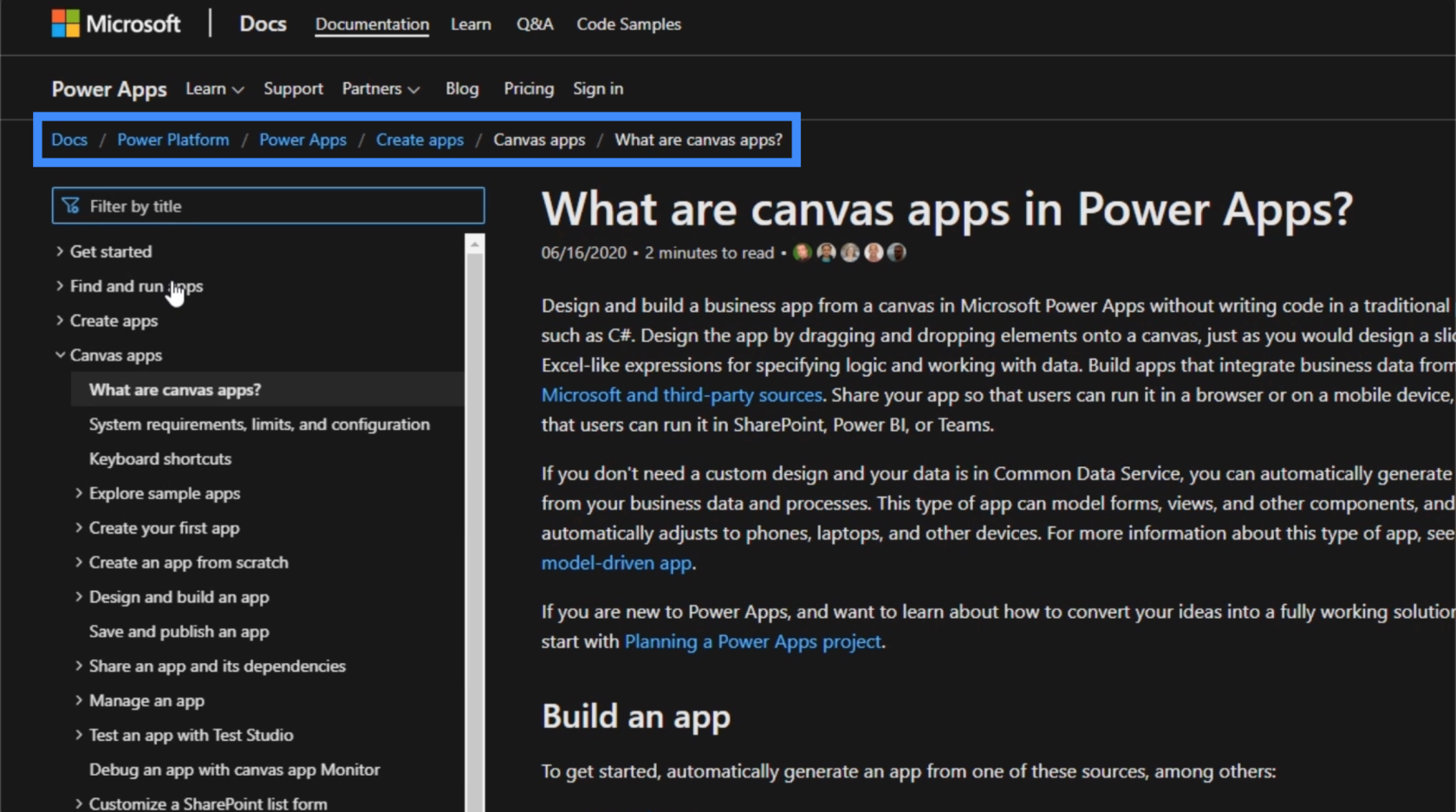Open the first contributor avatar

point(803,252)
